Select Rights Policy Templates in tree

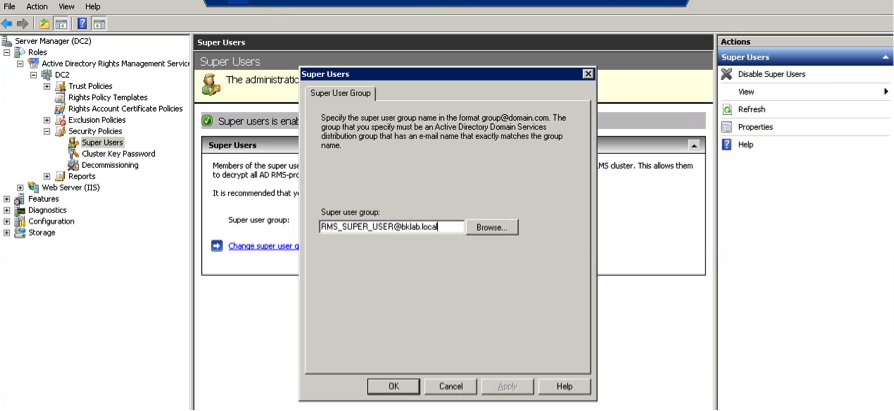pyautogui.click(x=107, y=98)
